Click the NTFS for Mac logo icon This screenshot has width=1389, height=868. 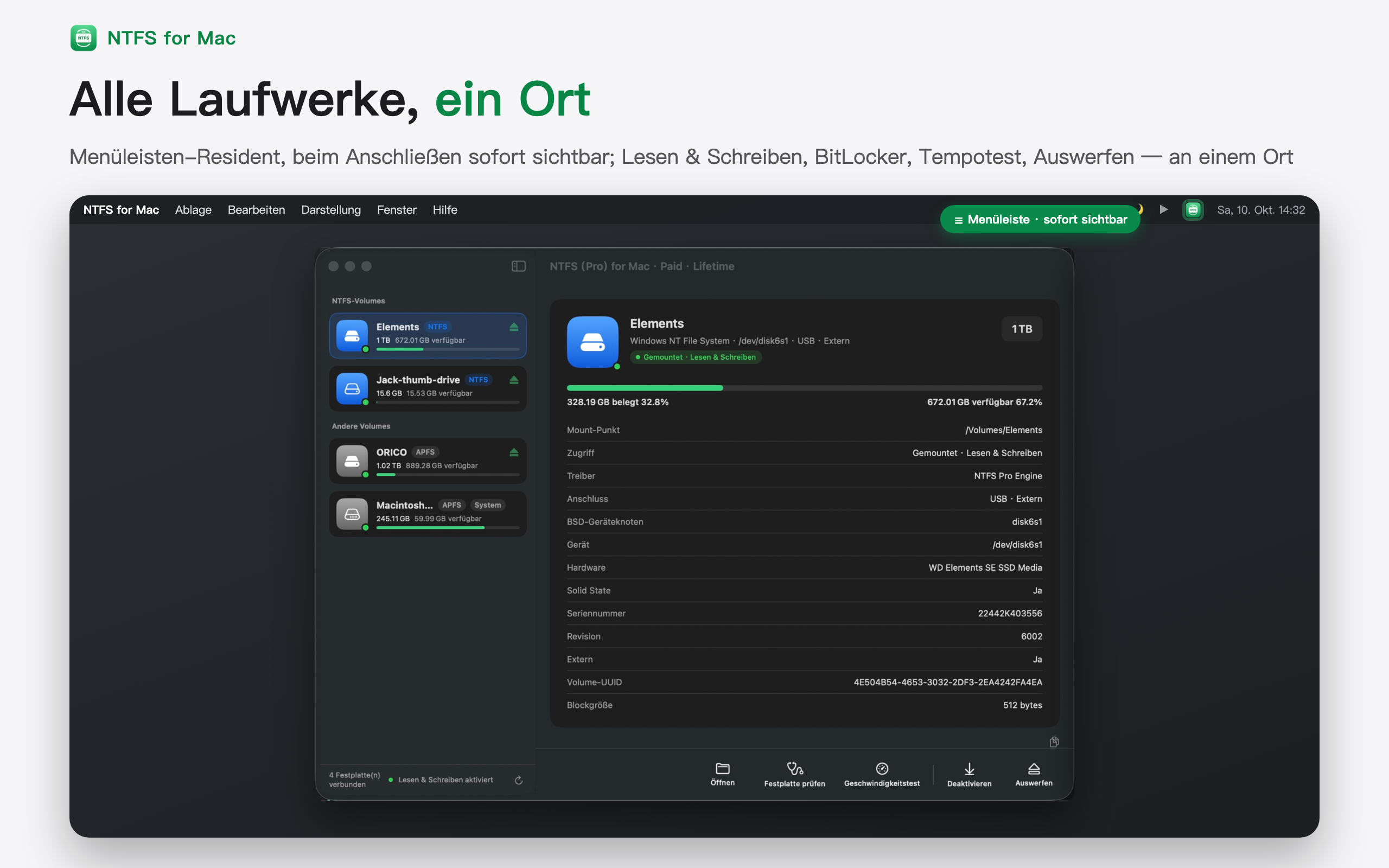click(83, 38)
